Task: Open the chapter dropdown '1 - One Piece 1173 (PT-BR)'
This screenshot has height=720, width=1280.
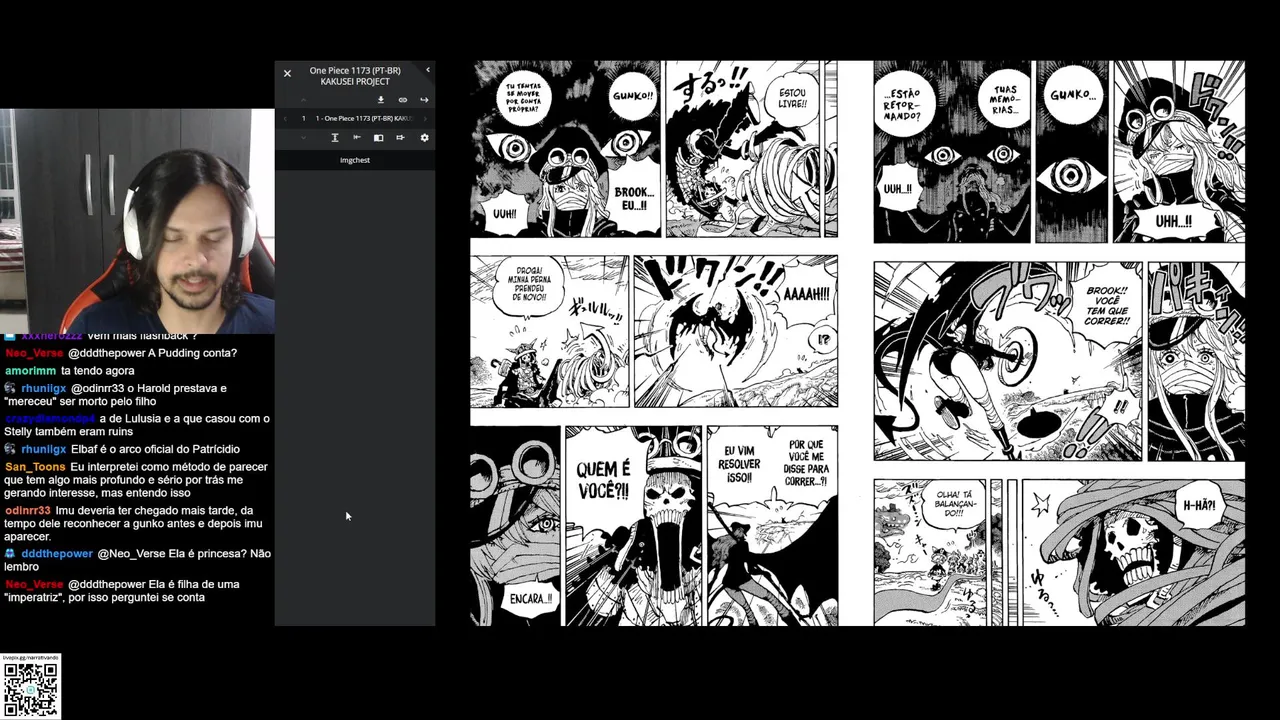Action: (x=363, y=118)
